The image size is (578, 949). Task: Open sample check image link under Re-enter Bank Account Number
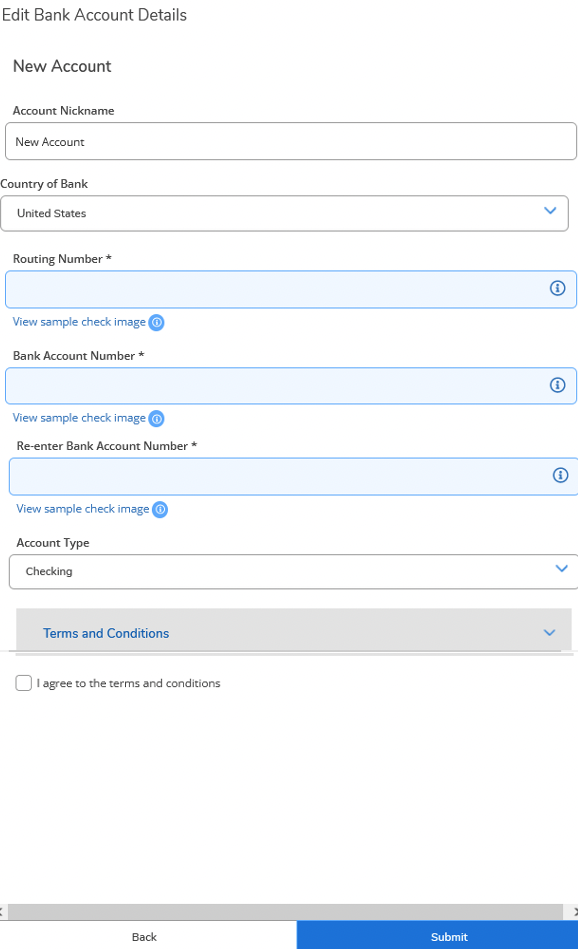point(83,509)
